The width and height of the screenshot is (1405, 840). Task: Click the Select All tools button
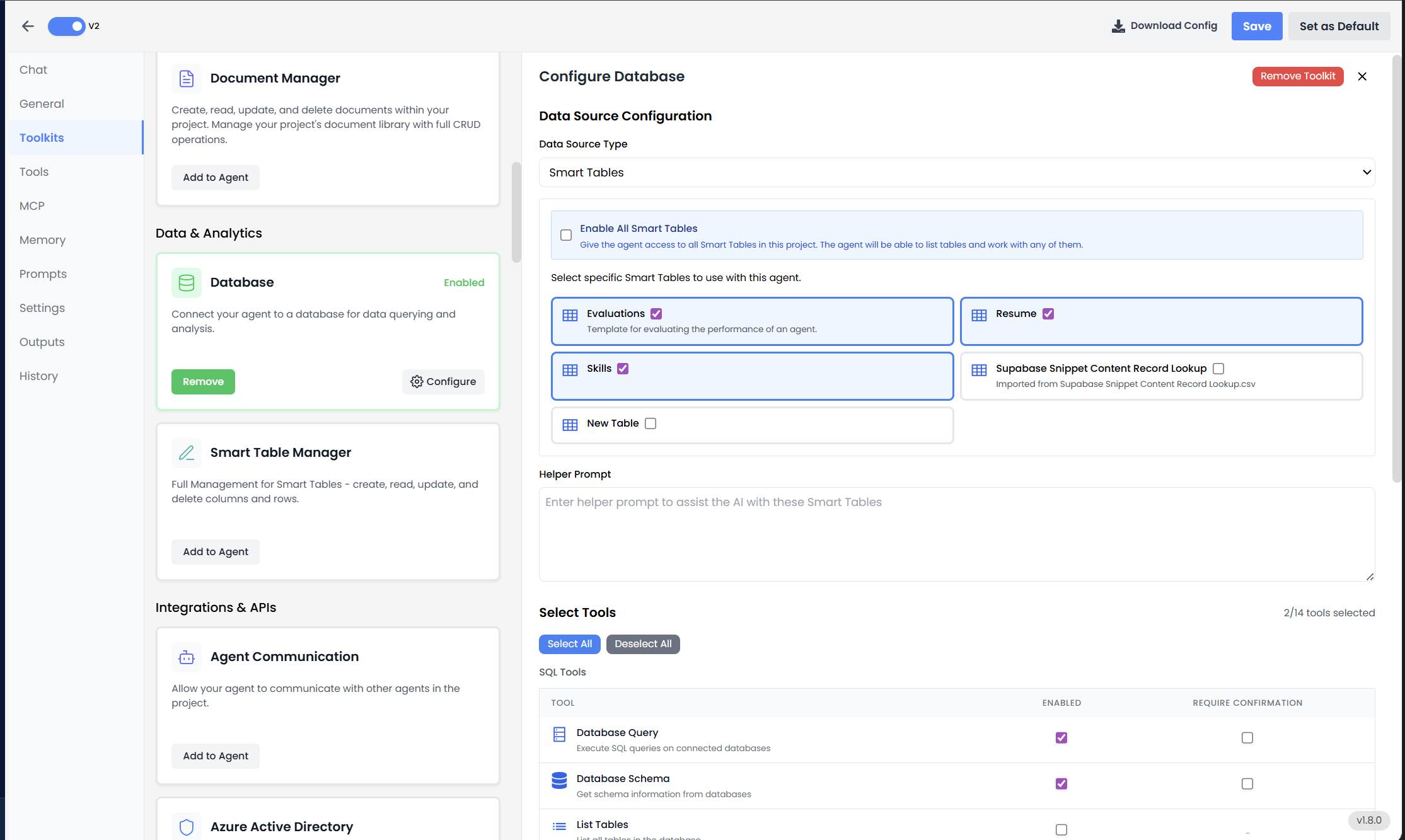(x=569, y=644)
